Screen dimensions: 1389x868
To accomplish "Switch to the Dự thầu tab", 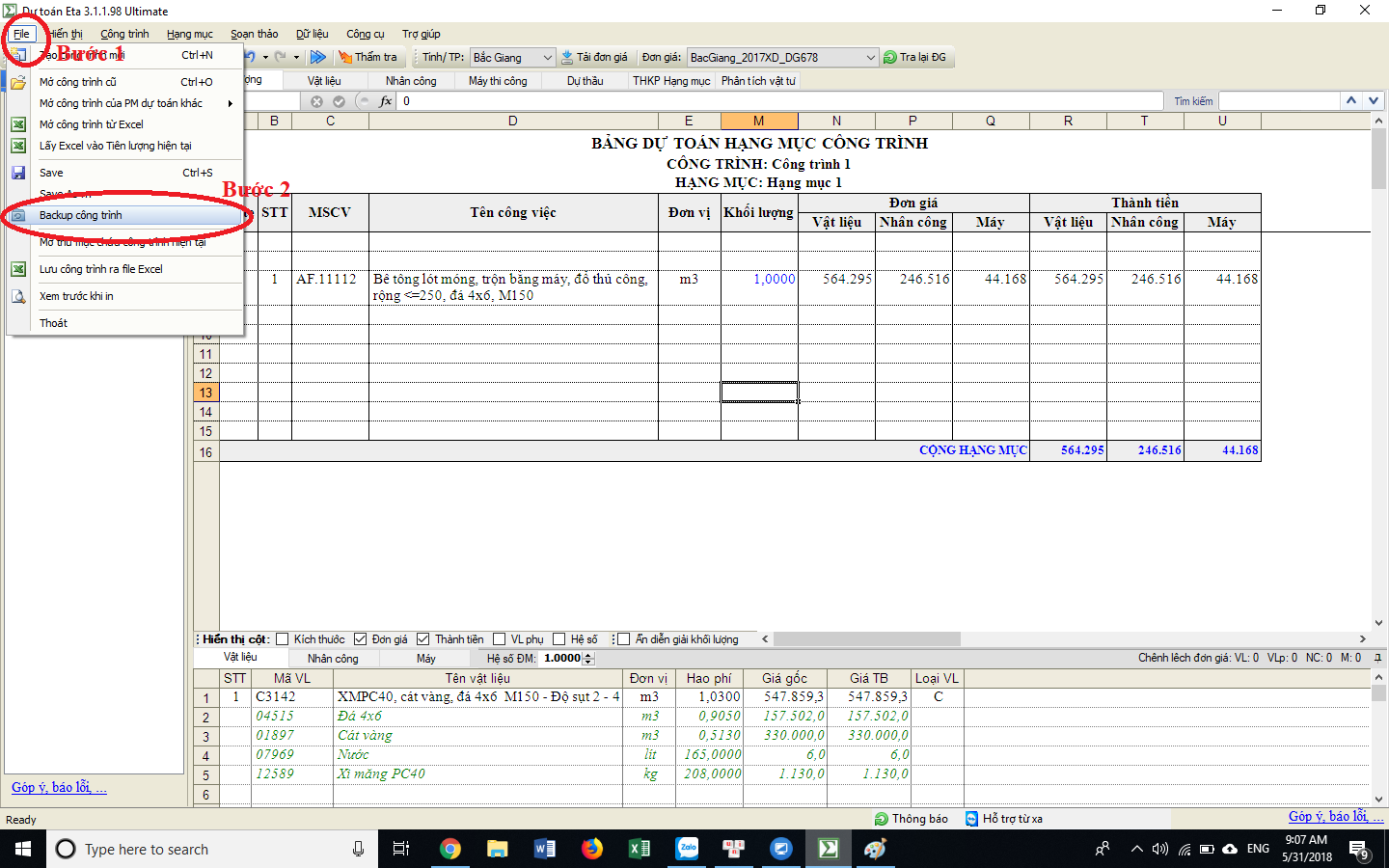I will coord(585,81).
